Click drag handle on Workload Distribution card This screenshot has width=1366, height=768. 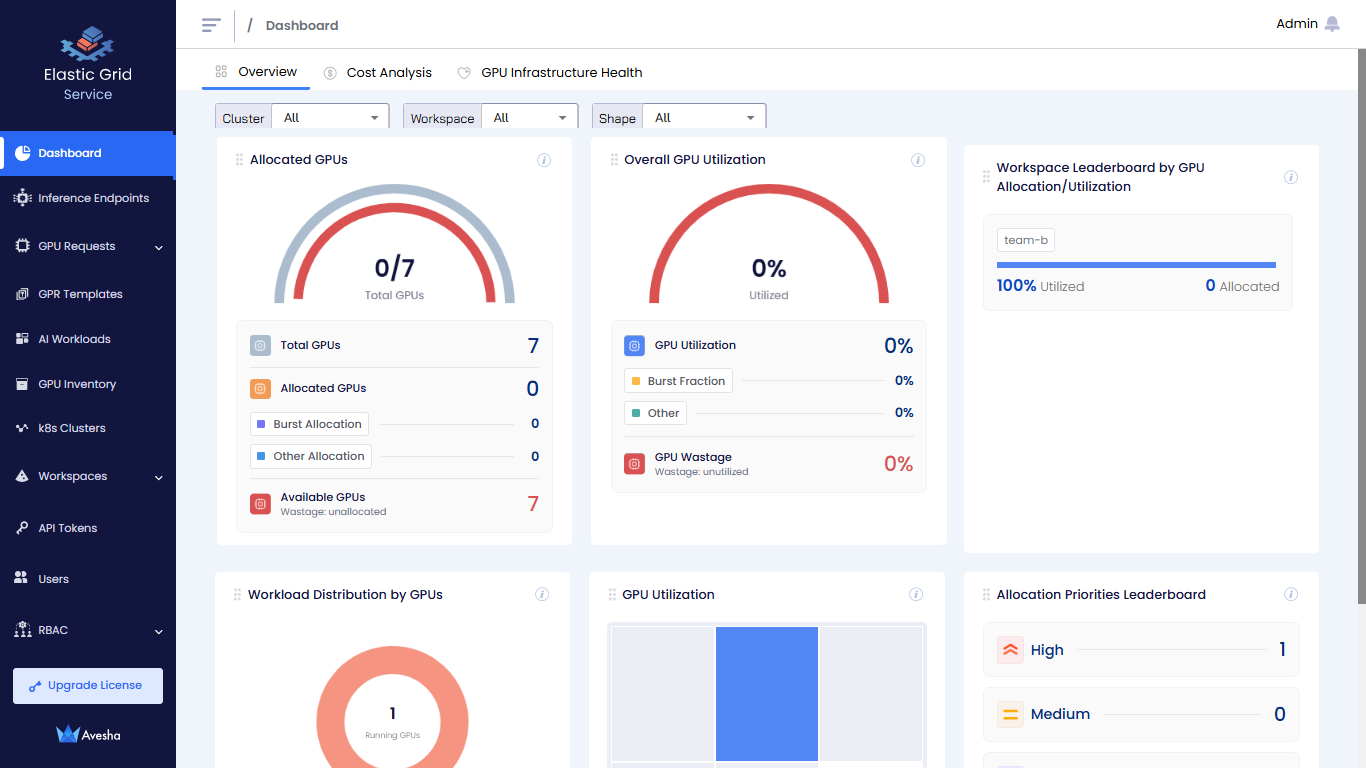click(x=237, y=594)
